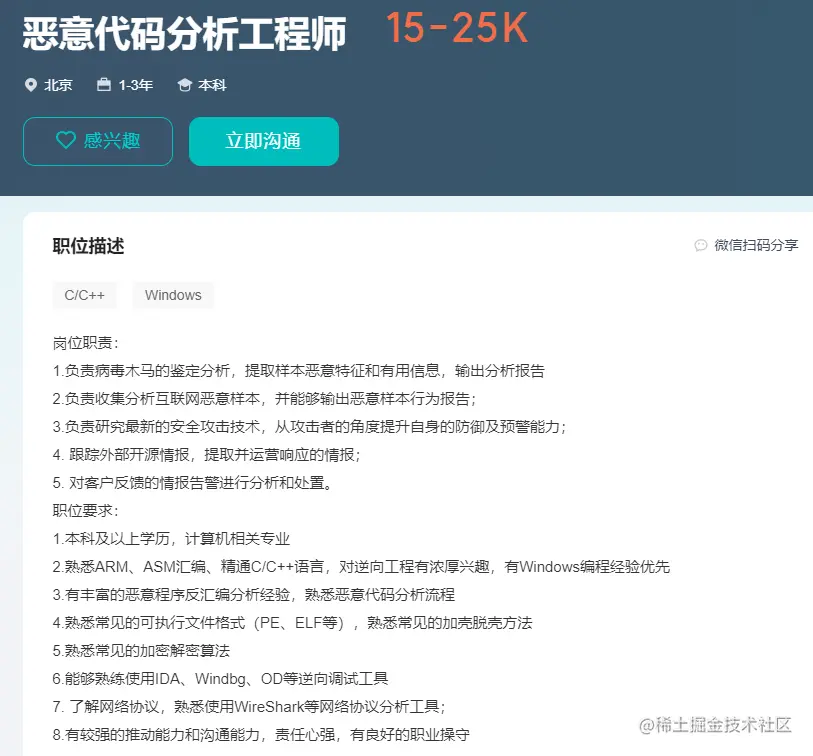813x756 pixels.
Task: Click line 2.熟悉ARM、ASM汇编
Action: coord(361,567)
